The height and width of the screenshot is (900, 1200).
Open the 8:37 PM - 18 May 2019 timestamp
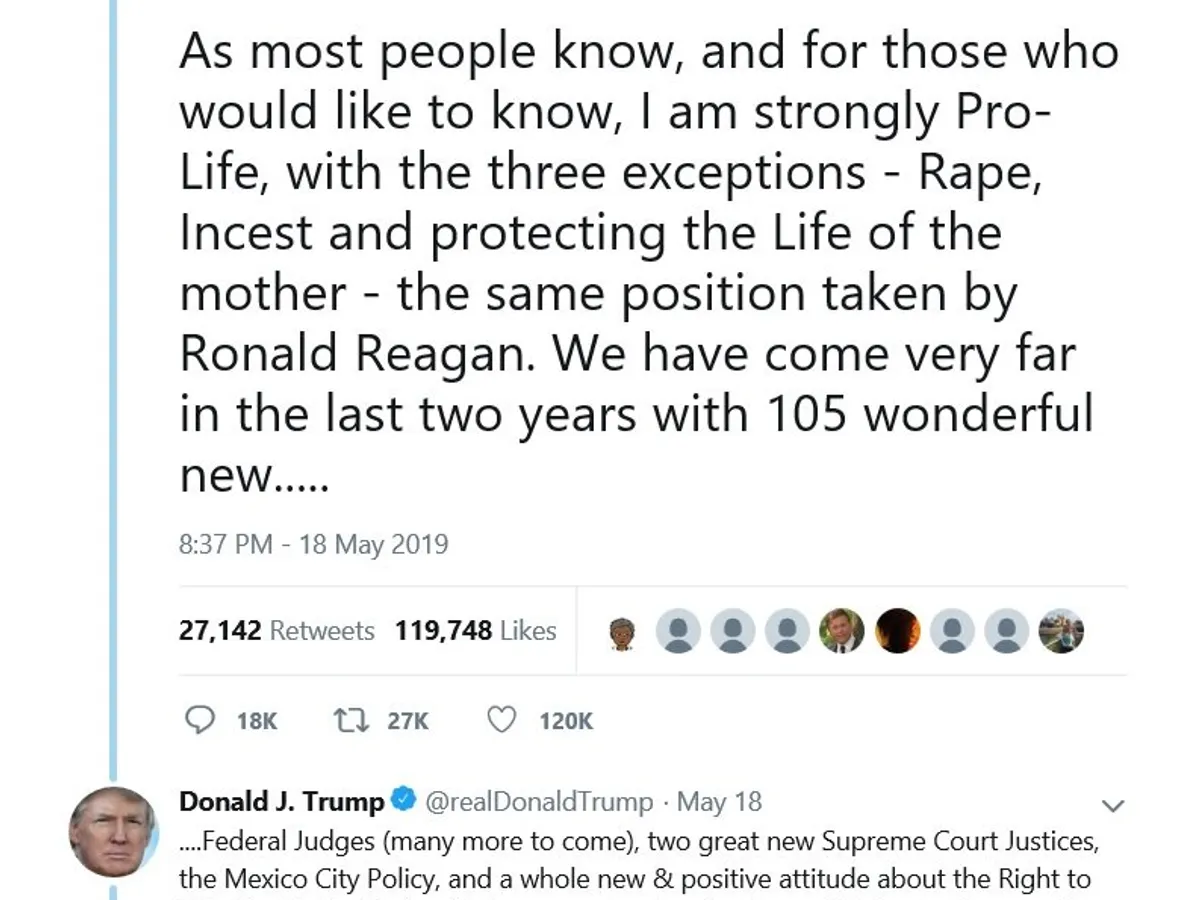(x=314, y=545)
